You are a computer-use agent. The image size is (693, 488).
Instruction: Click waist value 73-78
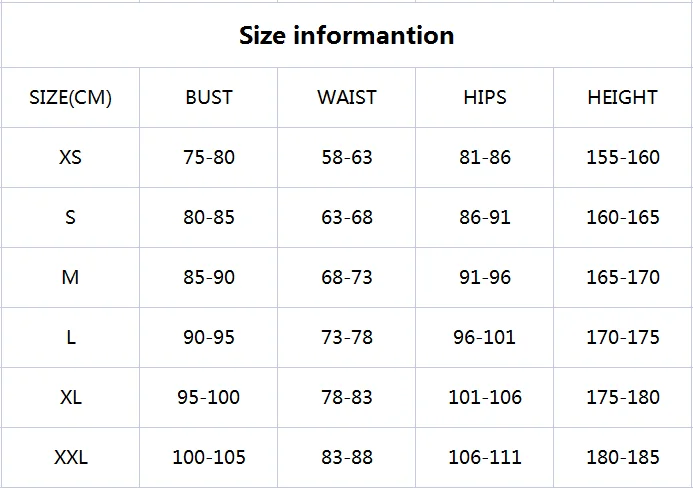coord(347,338)
